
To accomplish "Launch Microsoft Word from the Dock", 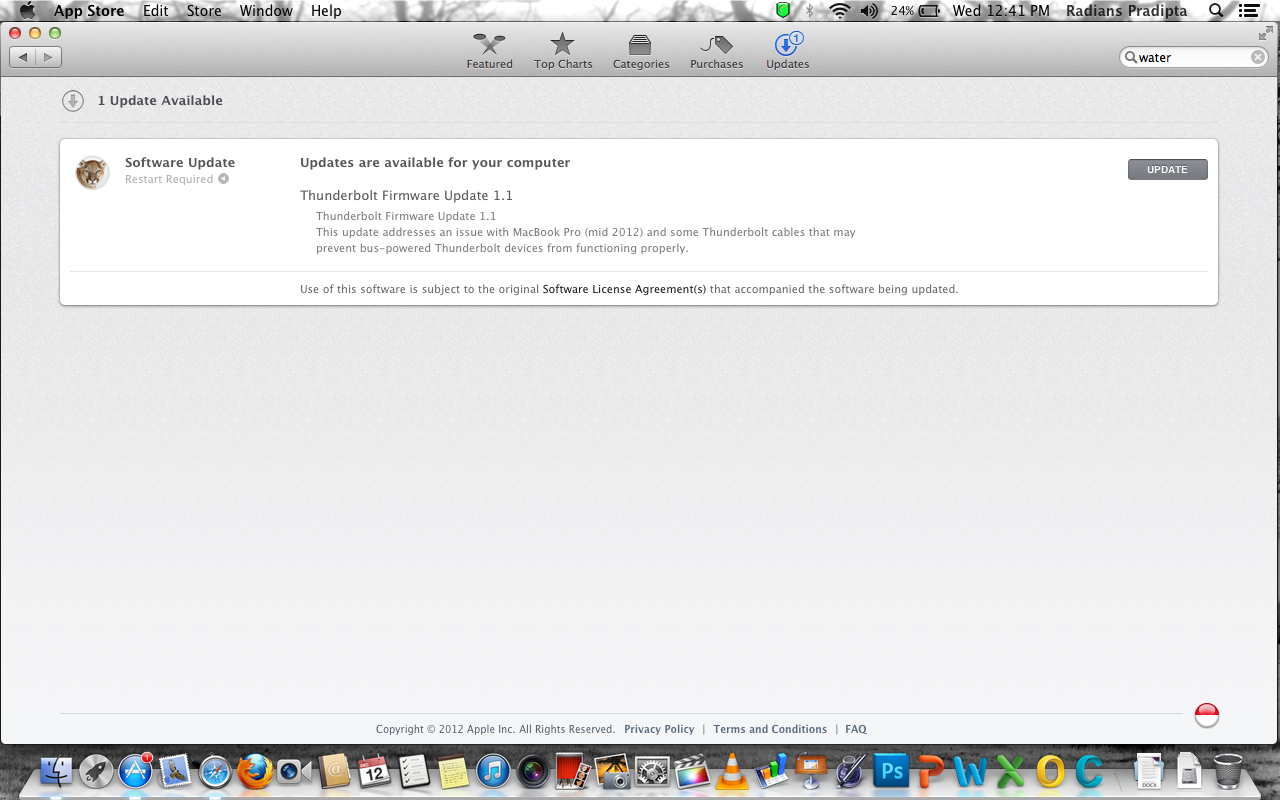I will (x=970, y=771).
